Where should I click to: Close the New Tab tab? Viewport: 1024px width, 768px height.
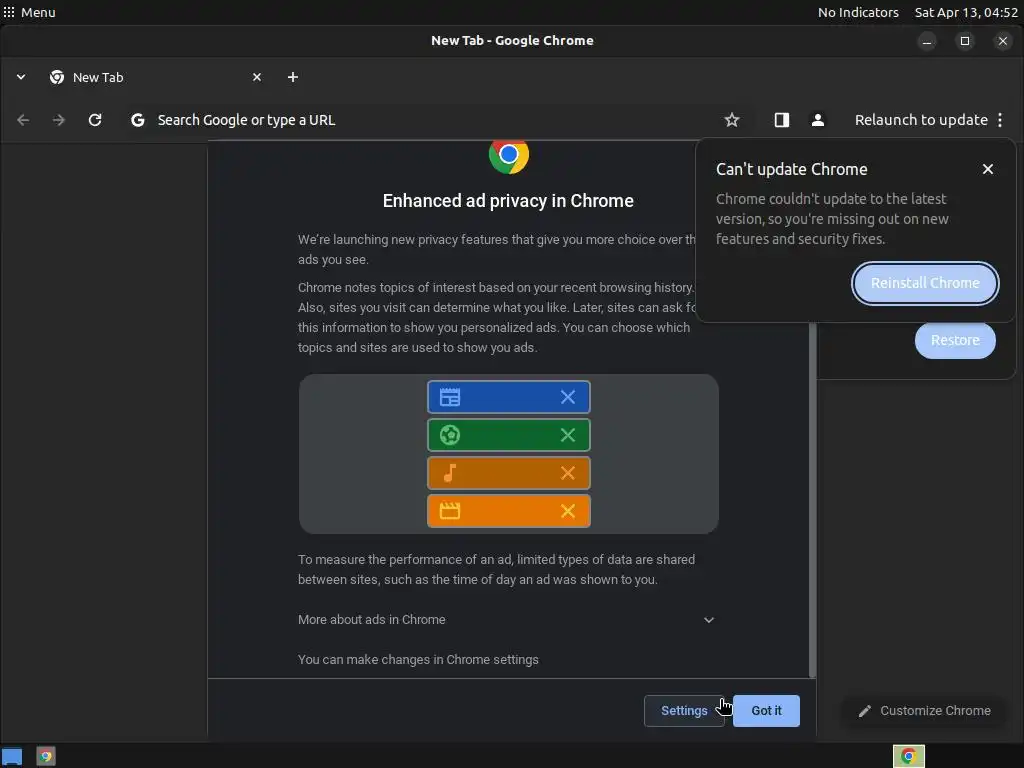coord(257,77)
